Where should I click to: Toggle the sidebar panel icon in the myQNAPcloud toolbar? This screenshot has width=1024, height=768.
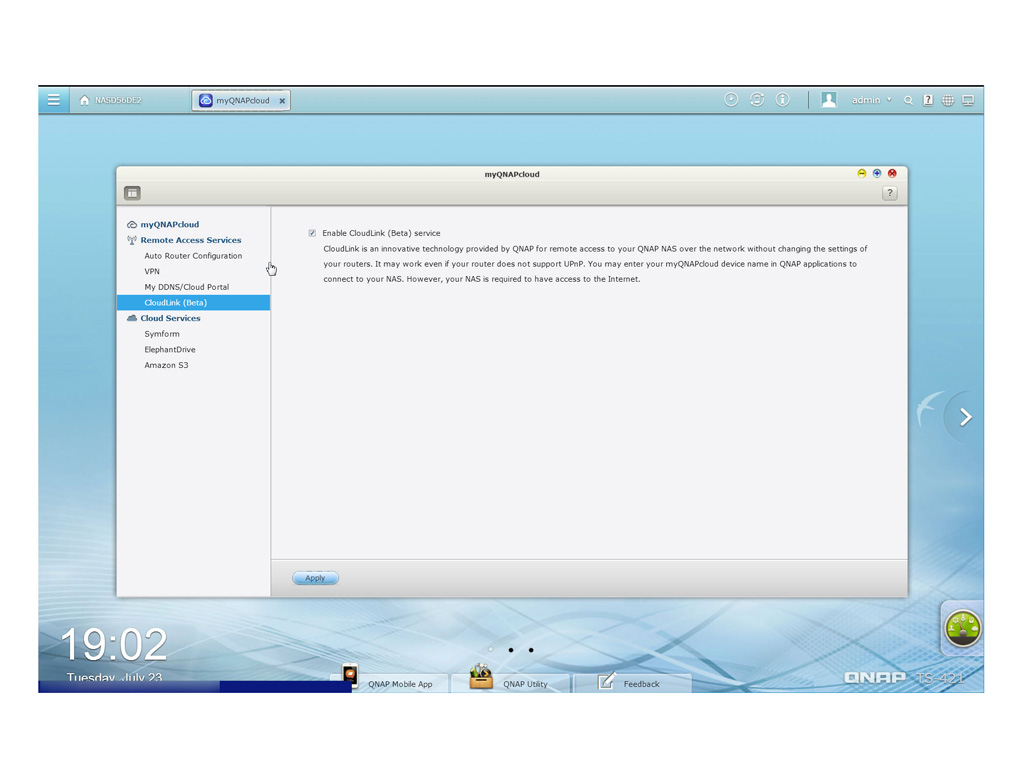[x=133, y=193]
